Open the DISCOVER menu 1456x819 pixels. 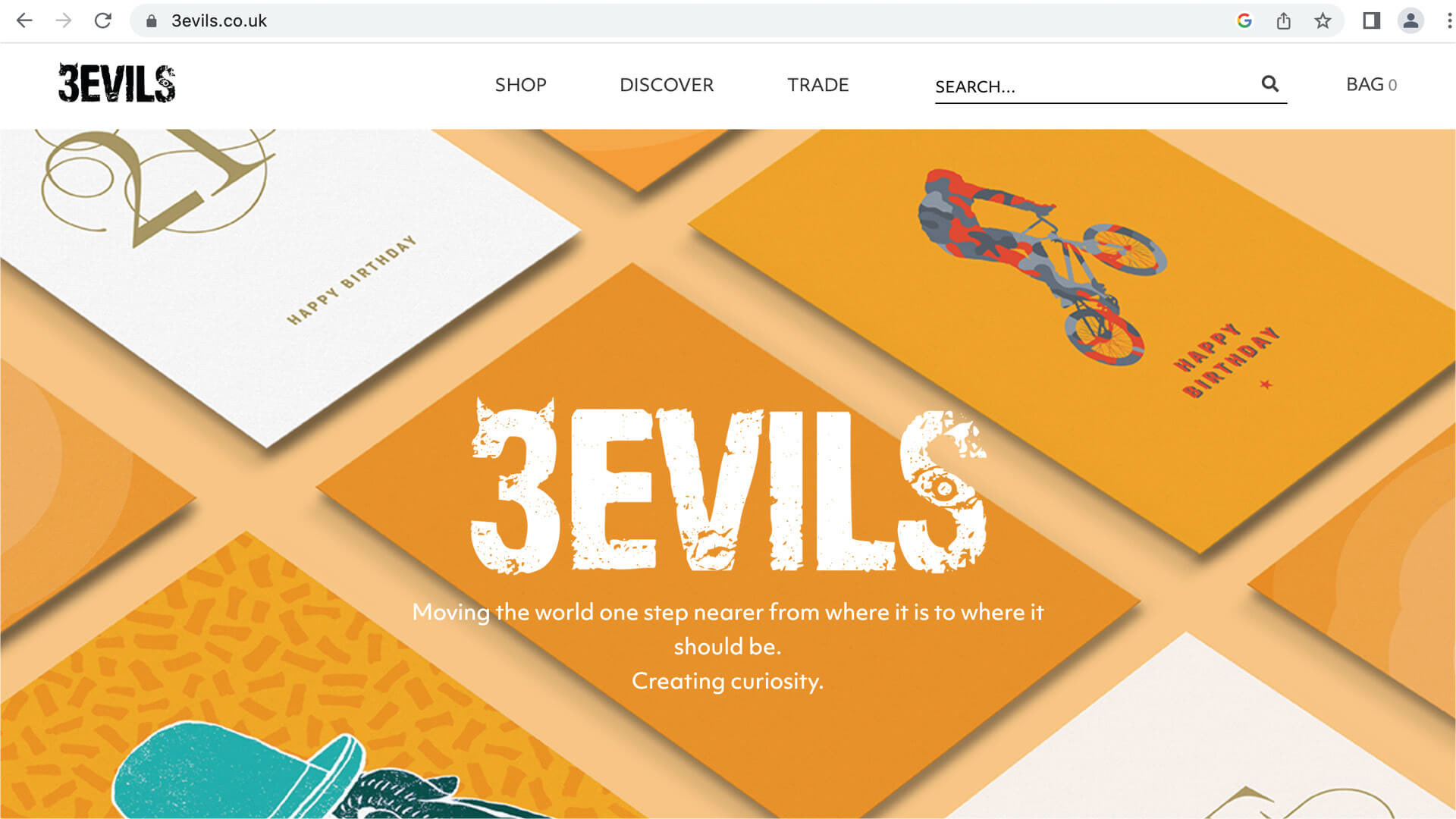[667, 85]
